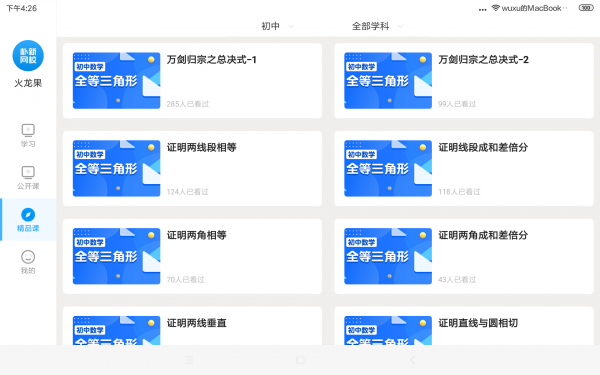Expand the 全部学科 subject dropdown
This screenshot has height=375, width=600.
click(x=377, y=26)
